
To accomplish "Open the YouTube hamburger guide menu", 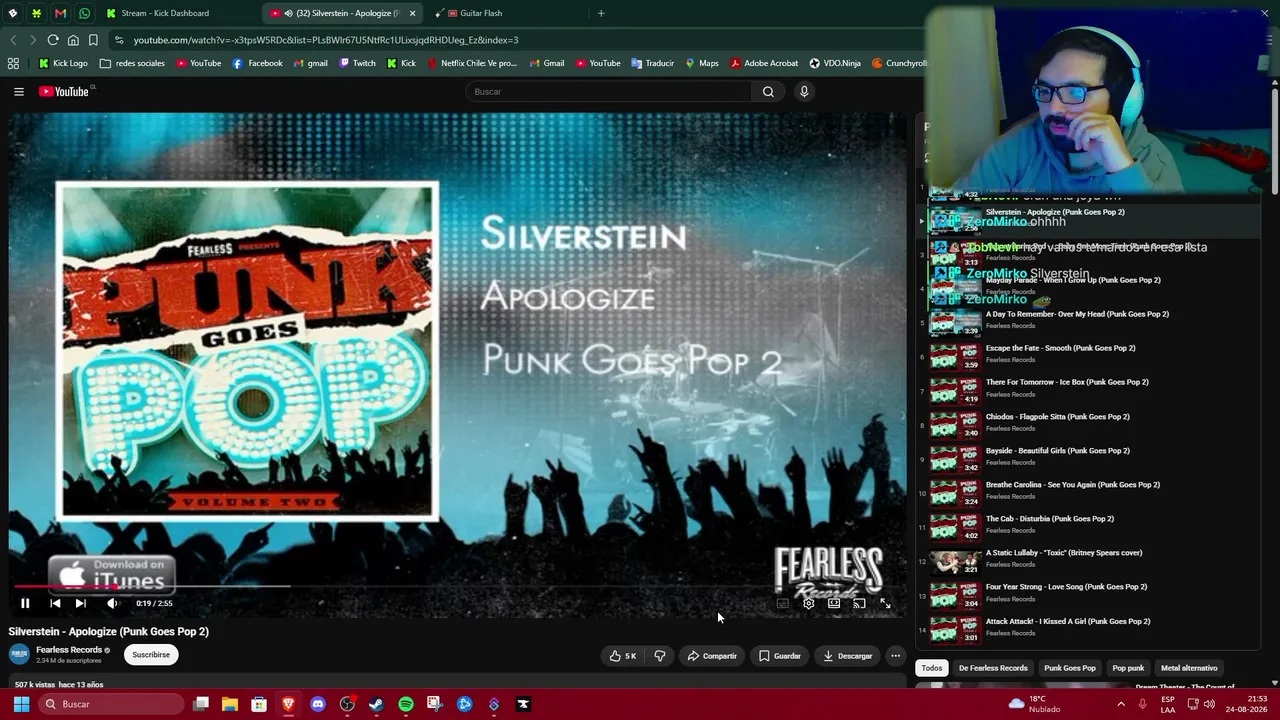I will [19, 91].
